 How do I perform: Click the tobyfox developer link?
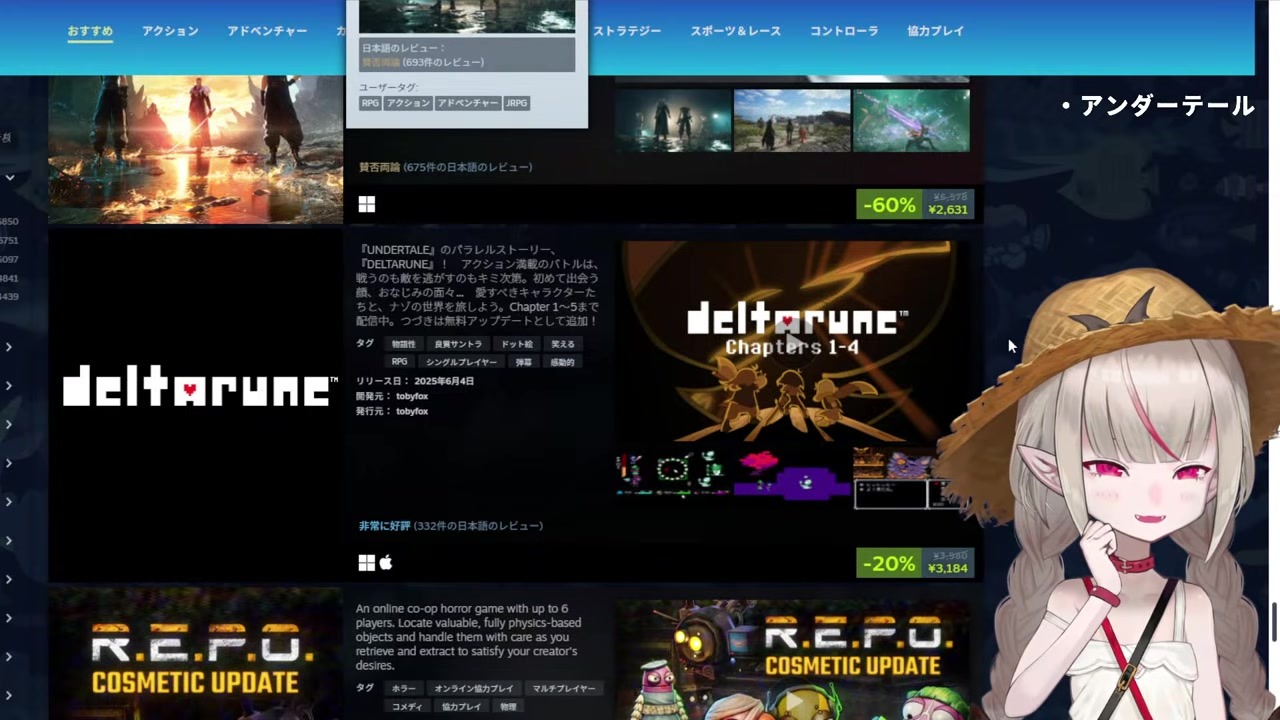pyautogui.click(x=412, y=396)
